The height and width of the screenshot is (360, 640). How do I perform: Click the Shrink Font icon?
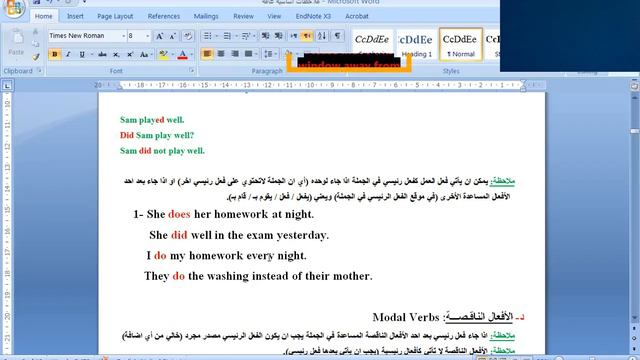click(x=173, y=36)
